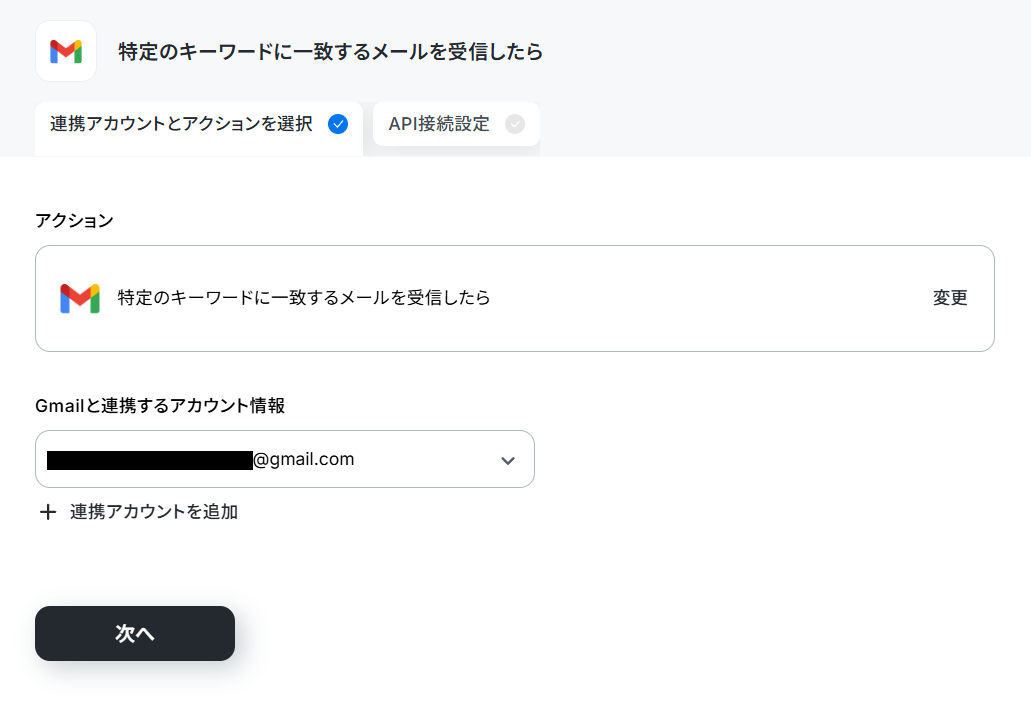Expand the account dropdown chevron arrow
Viewport: 1031px width, 718px height.
pyautogui.click(x=508, y=460)
